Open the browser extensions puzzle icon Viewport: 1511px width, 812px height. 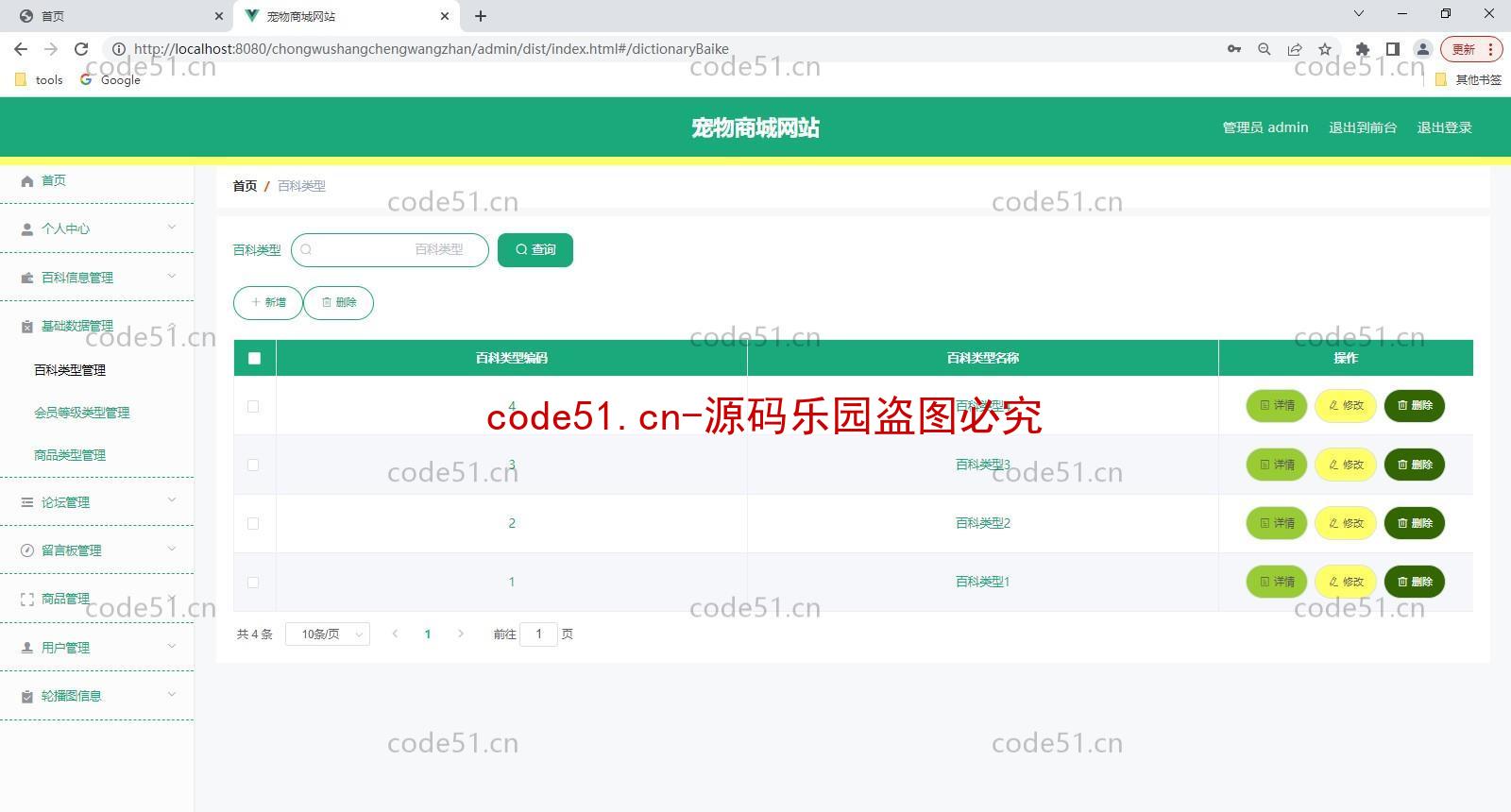point(1362,49)
